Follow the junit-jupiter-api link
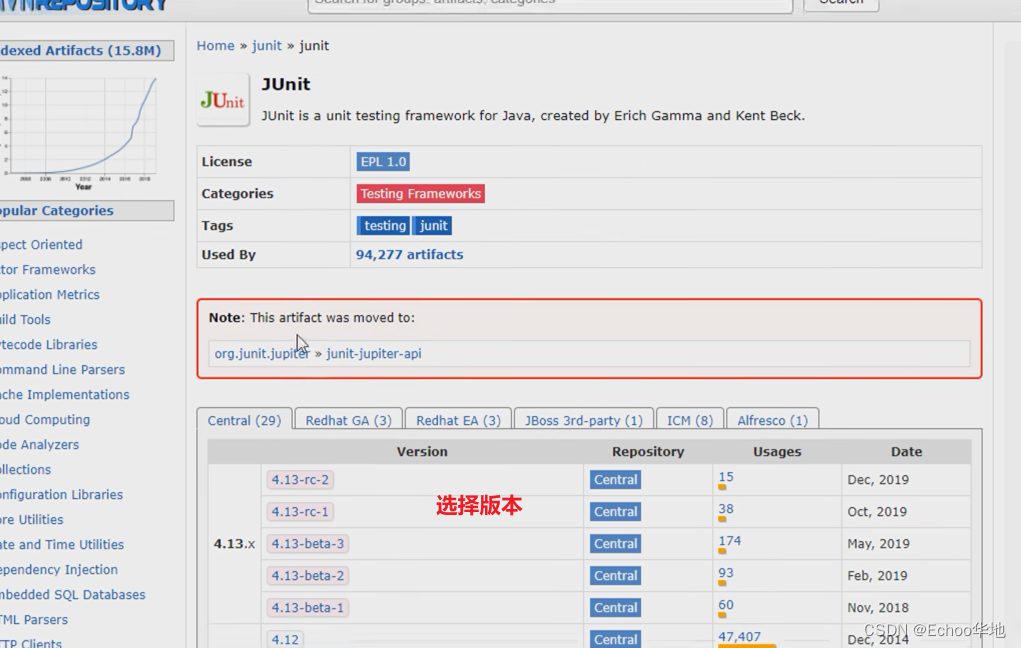Image resolution: width=1021 pixels, height=648 pixels. click(374, 354)
